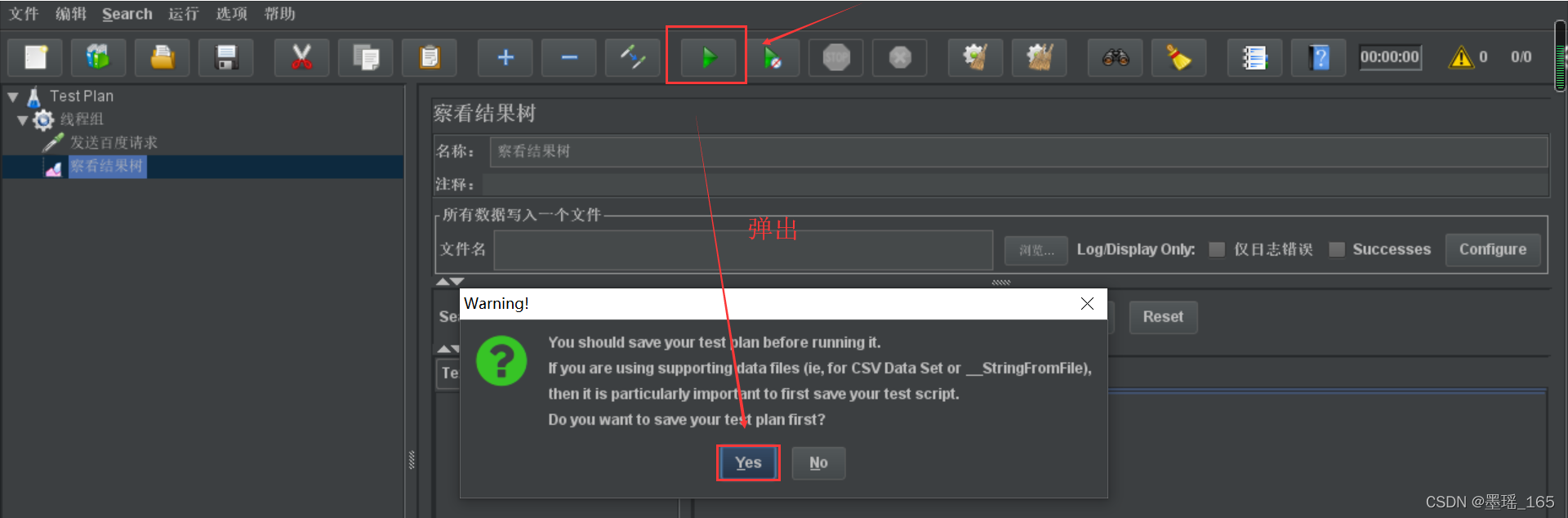Click the Test Plan flask icon

(33, 97)
